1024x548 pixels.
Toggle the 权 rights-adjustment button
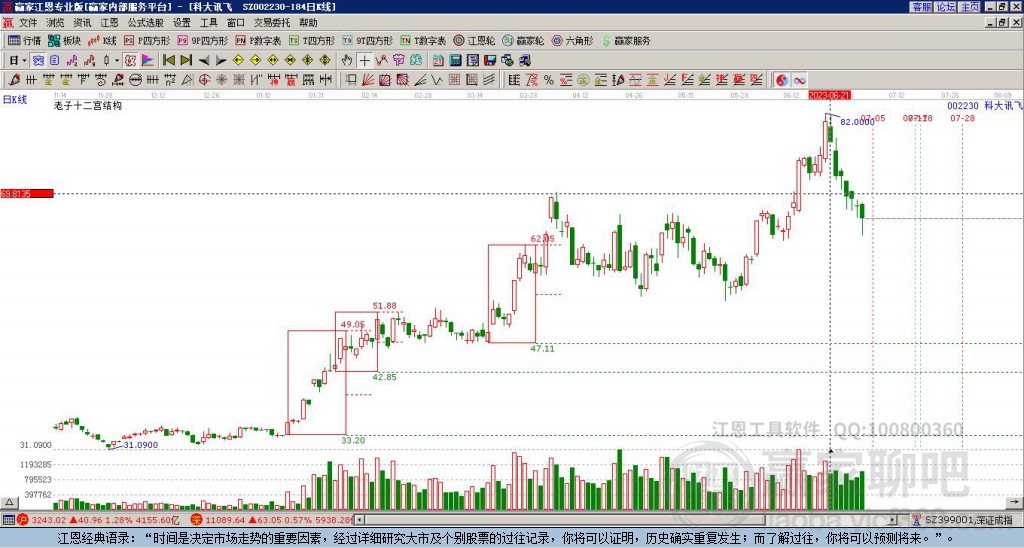130,60
